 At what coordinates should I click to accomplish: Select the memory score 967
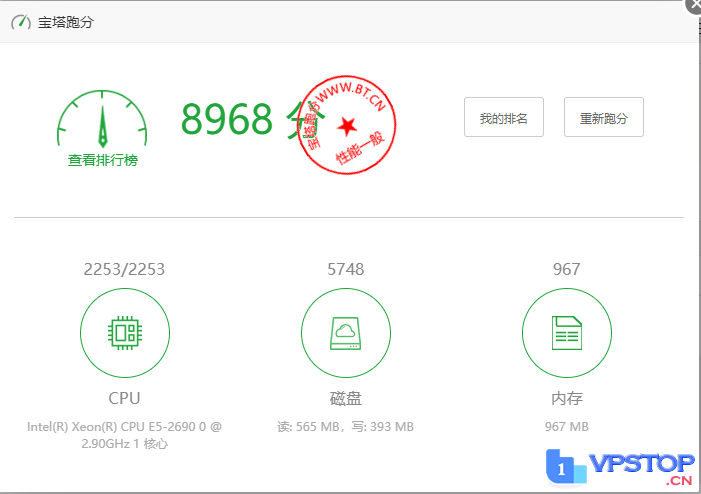[x=566, y=269]
